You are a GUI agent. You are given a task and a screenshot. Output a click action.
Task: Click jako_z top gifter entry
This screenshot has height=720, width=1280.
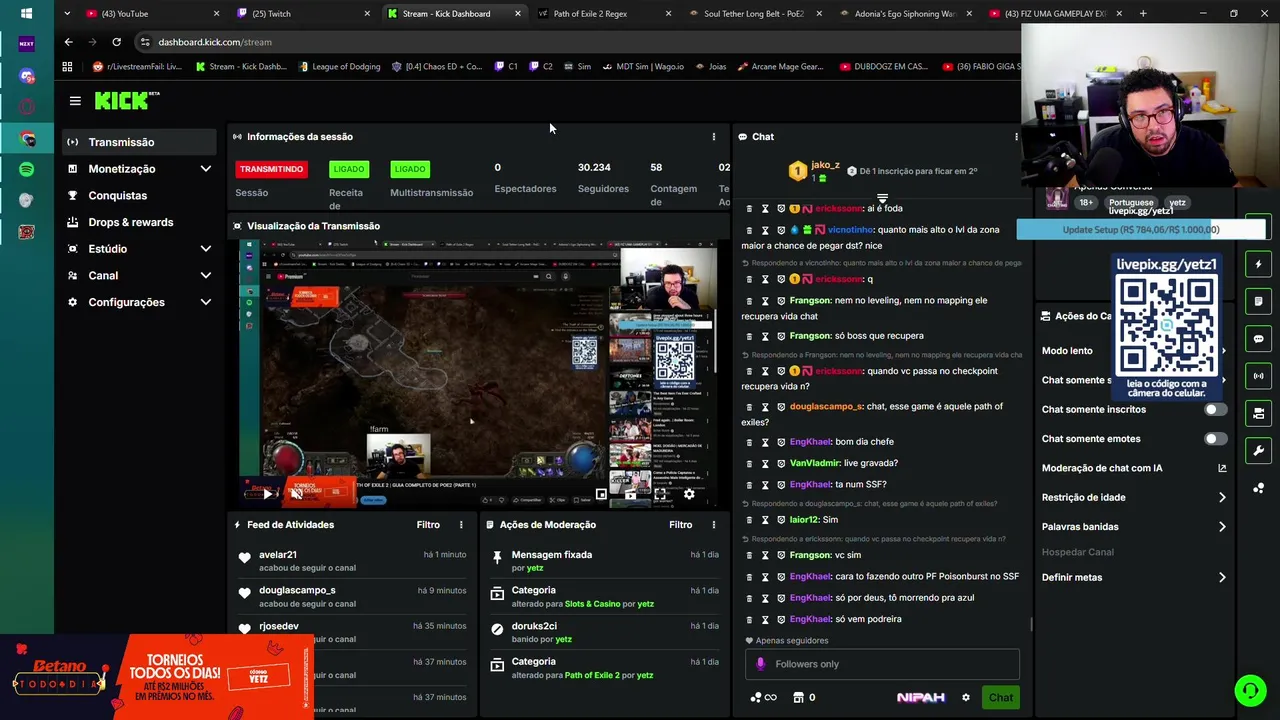[x=815, y=171]
